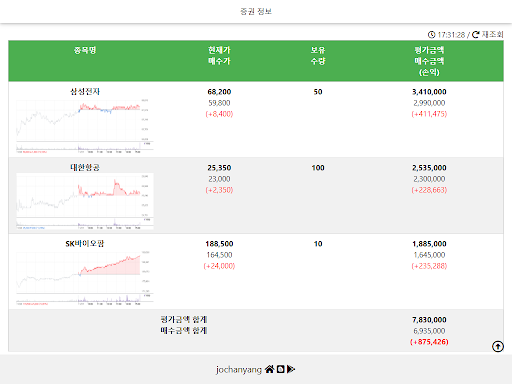The height and width of the screenshot is (384, 512).
Task: Click the 증권 정보 page title
Action: point(256,11)
